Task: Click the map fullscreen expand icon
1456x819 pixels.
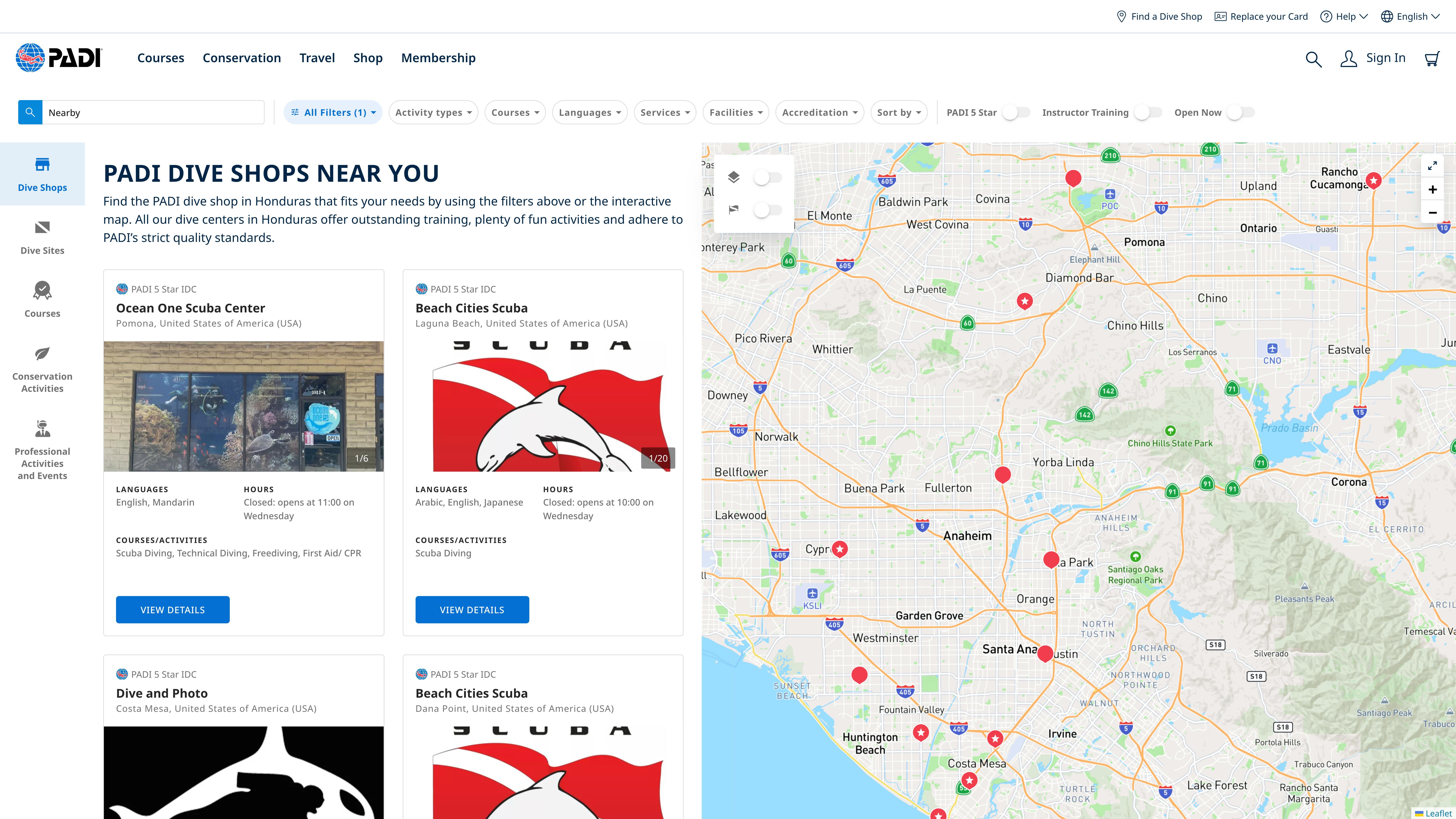Action: pyautogui.click(x=1432, y=166)
